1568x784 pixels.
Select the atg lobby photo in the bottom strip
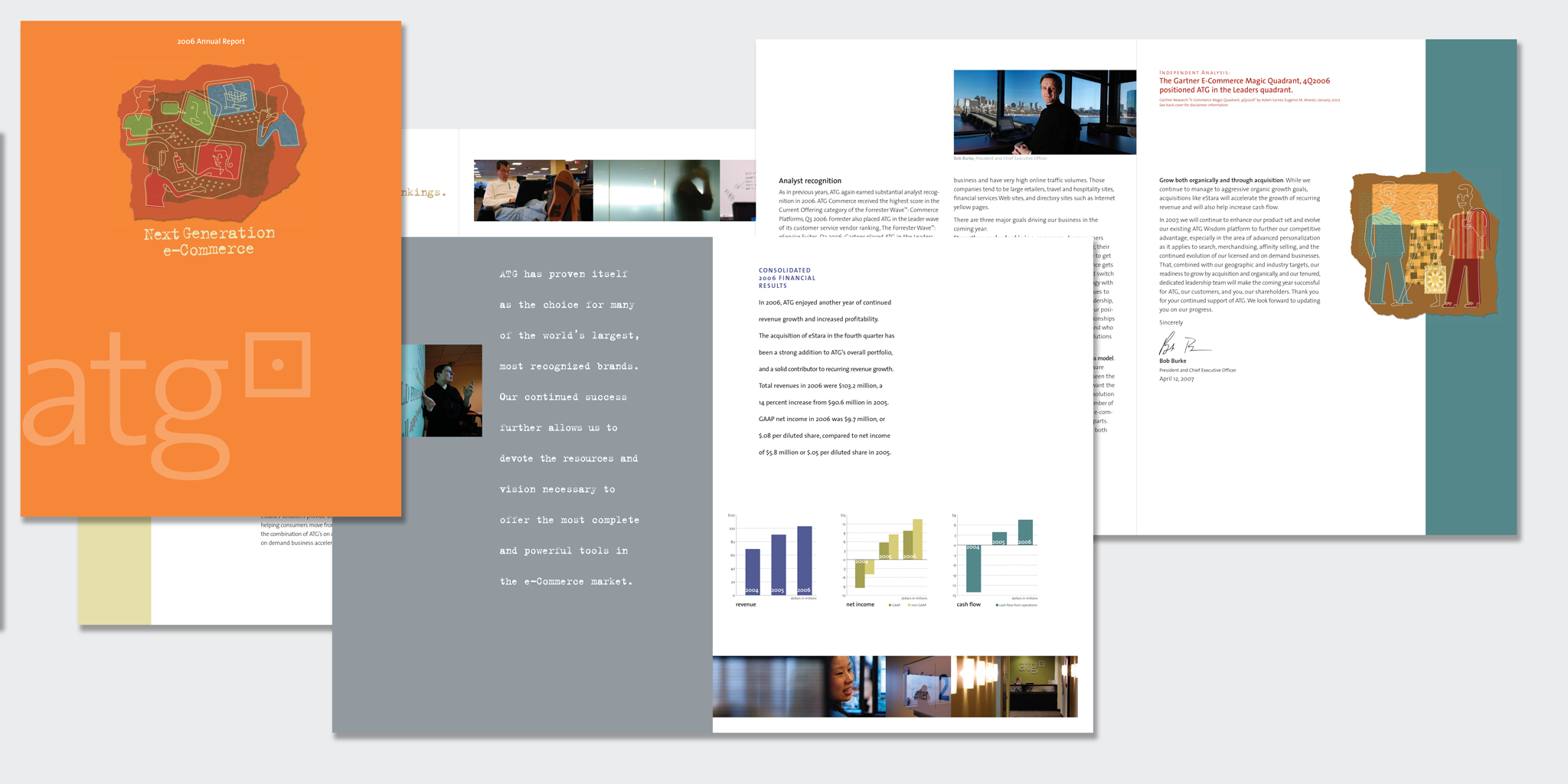pyautogui.click(x=1014, y=686)
